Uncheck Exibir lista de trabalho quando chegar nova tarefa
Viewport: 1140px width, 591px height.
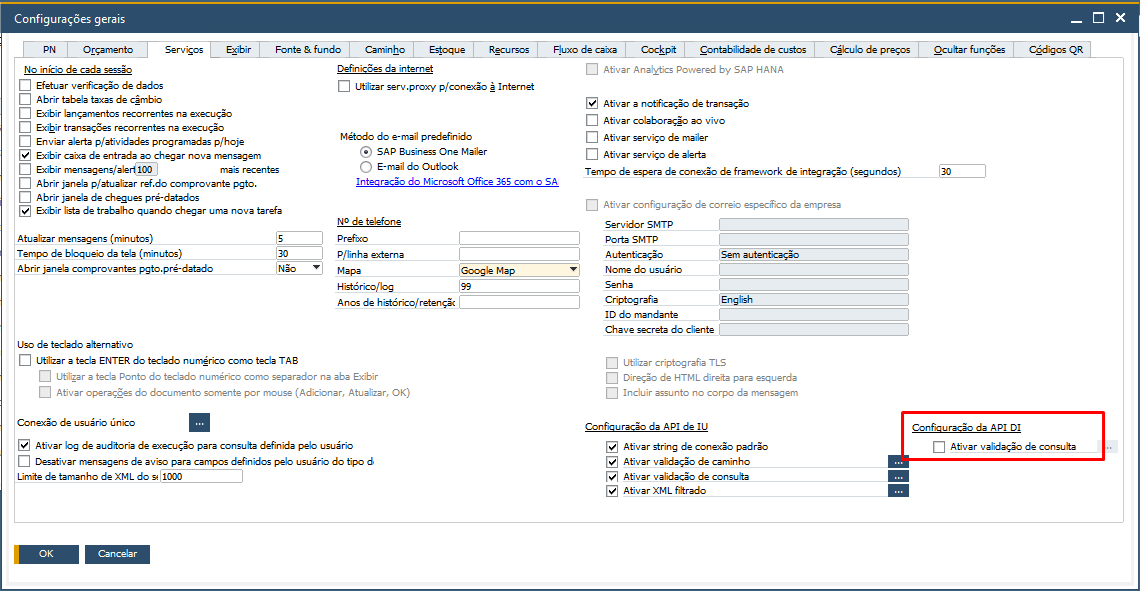tap(25, 211)
